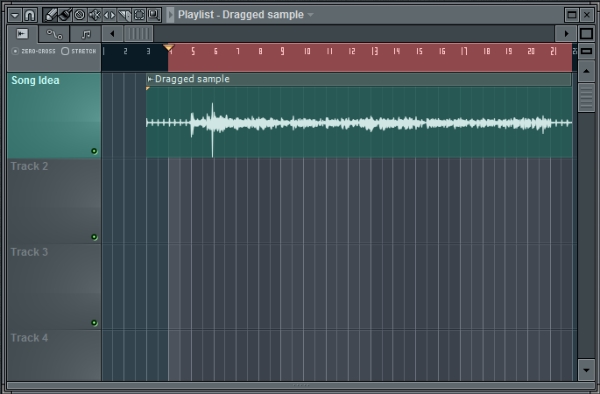Click bar 21 on the timeline ruler

tap(553, 51)
